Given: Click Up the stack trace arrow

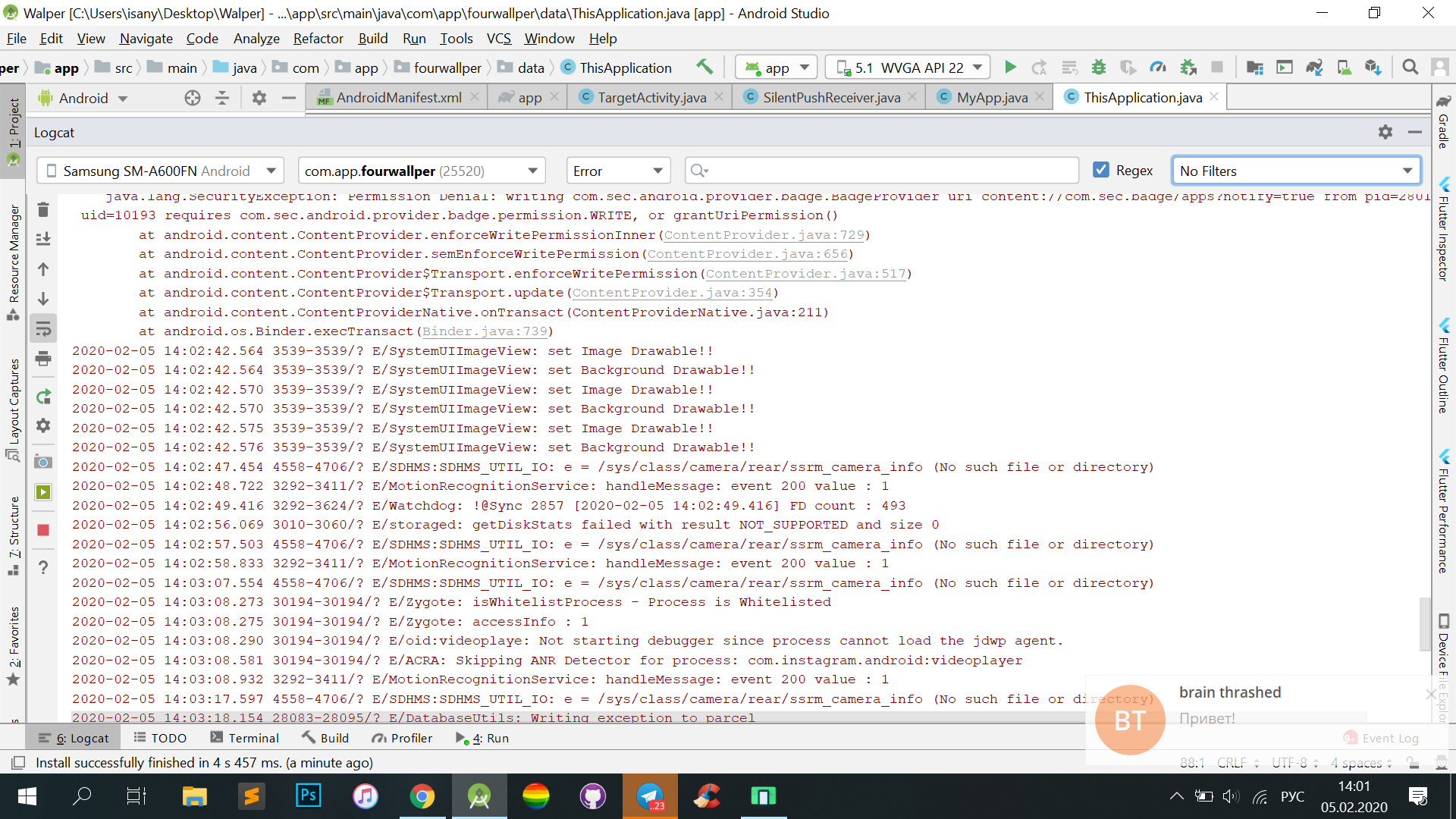Looking at the screenshot, I should 43,269.
